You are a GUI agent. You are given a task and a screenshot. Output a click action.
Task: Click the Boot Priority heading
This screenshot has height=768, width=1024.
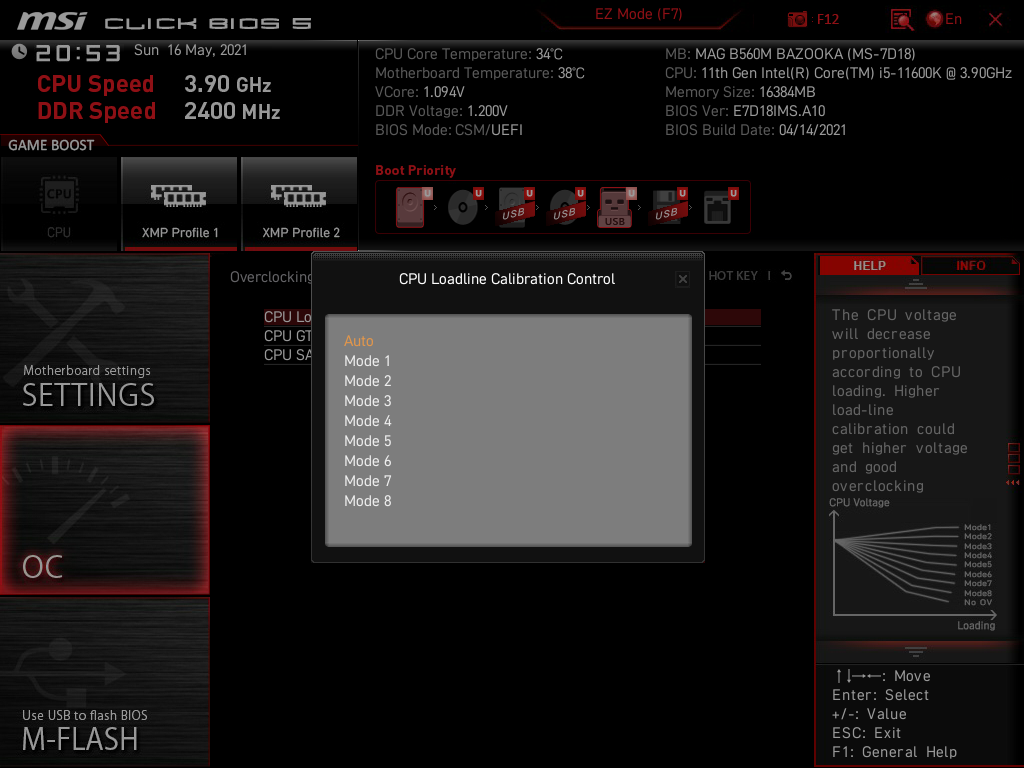(415, 170)
